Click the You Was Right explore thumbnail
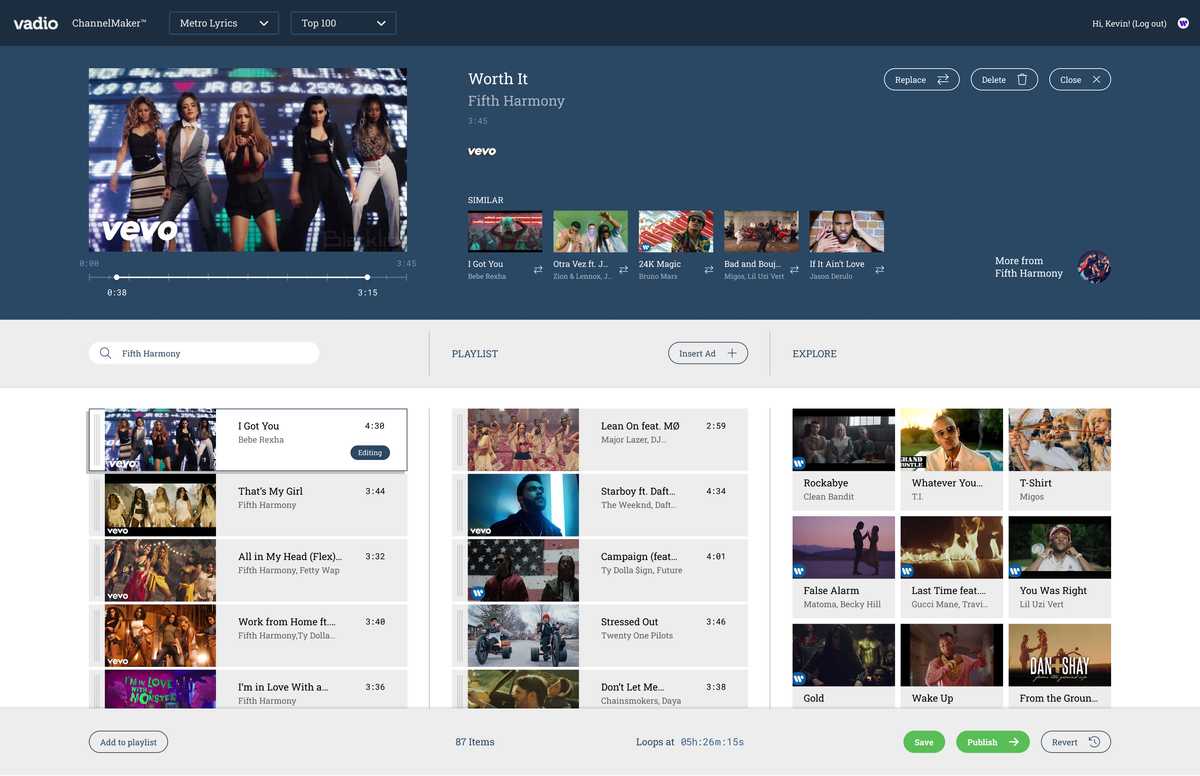Viewport: 1200px width, 776px height. coord(1060,547)
